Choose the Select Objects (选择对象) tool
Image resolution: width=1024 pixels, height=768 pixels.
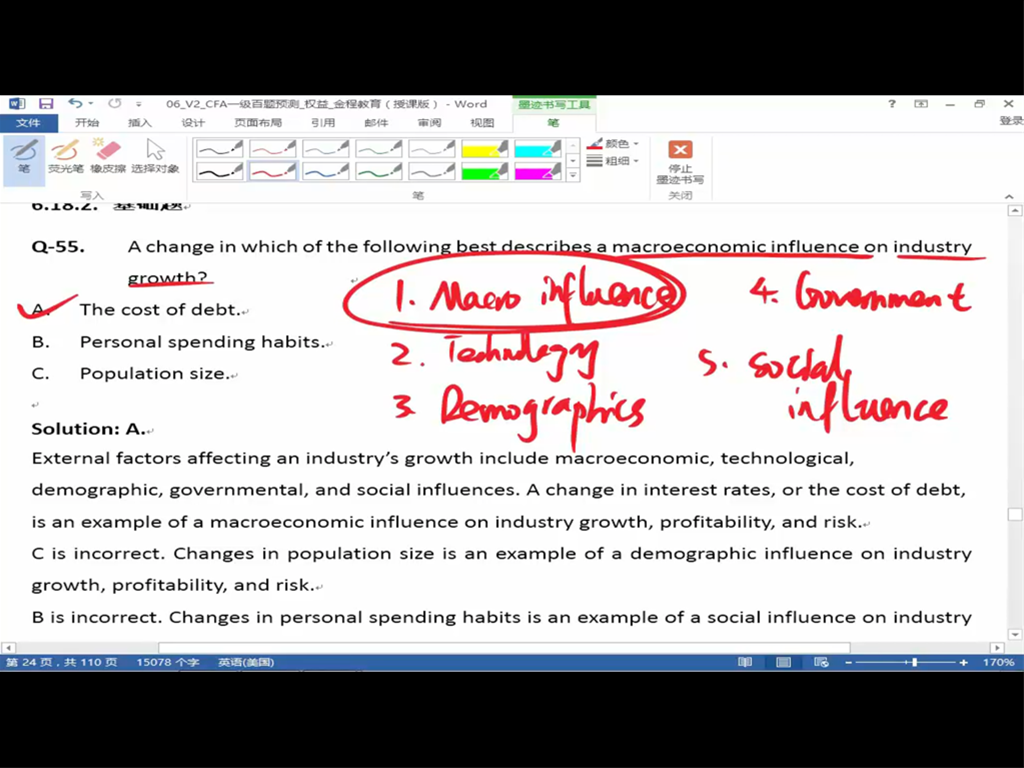[x=155, y=157]
